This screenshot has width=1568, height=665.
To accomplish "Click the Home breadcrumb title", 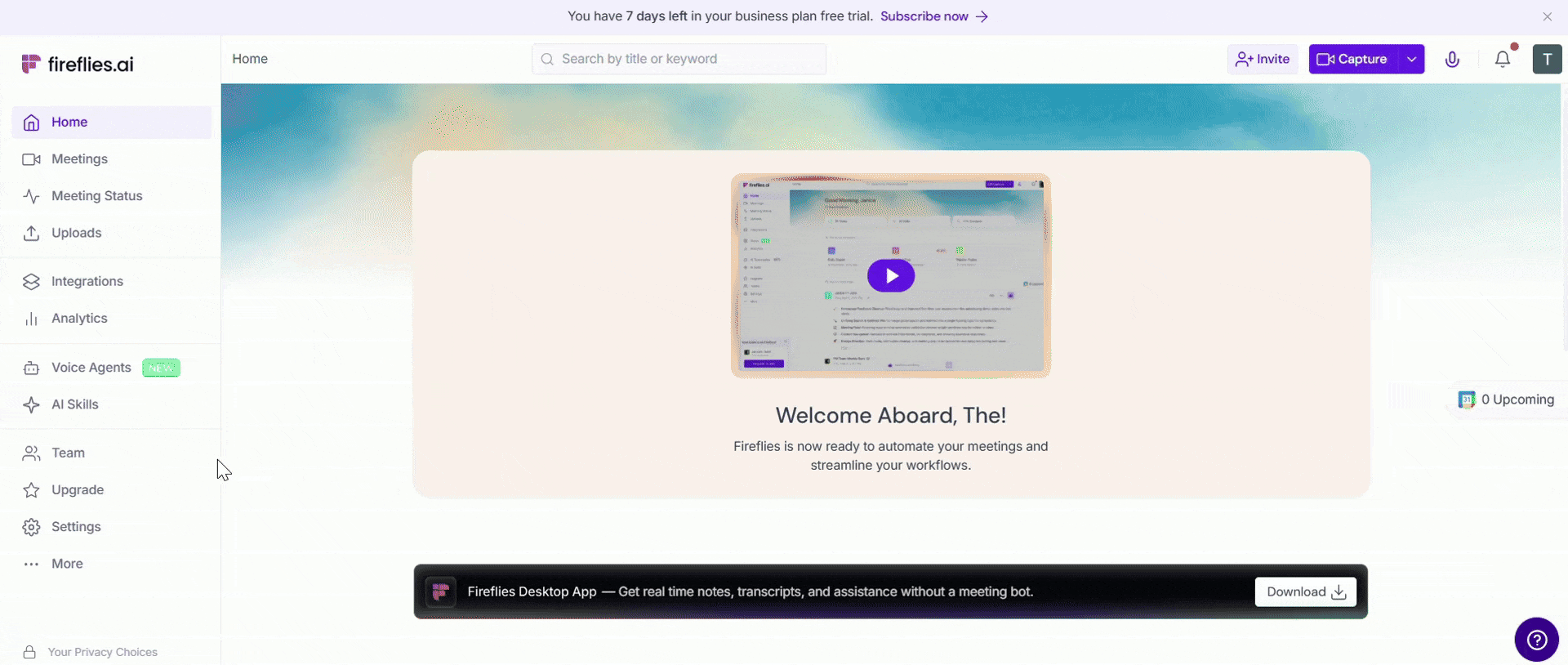I will point(250,59).
